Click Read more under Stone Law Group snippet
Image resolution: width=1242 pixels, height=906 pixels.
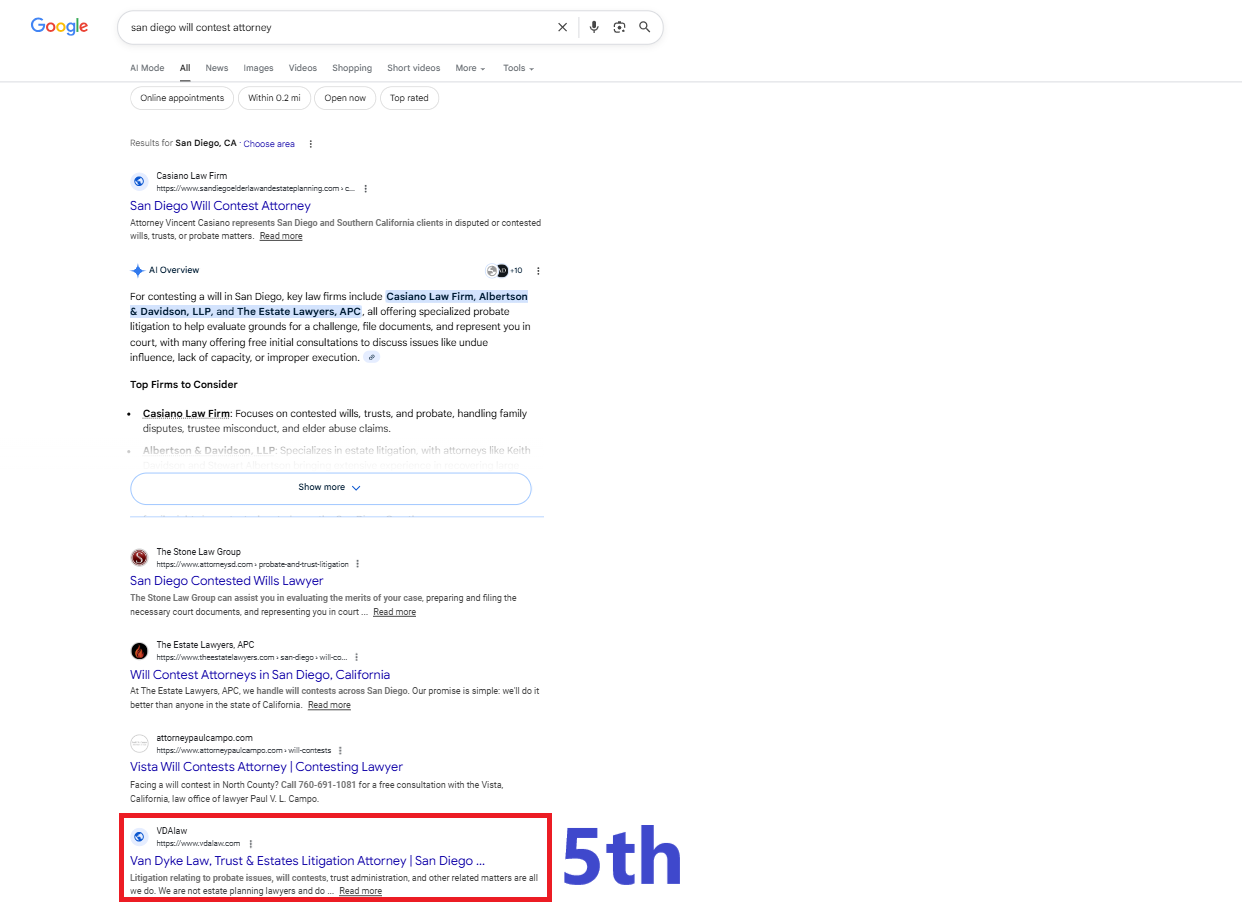[395, 612]
